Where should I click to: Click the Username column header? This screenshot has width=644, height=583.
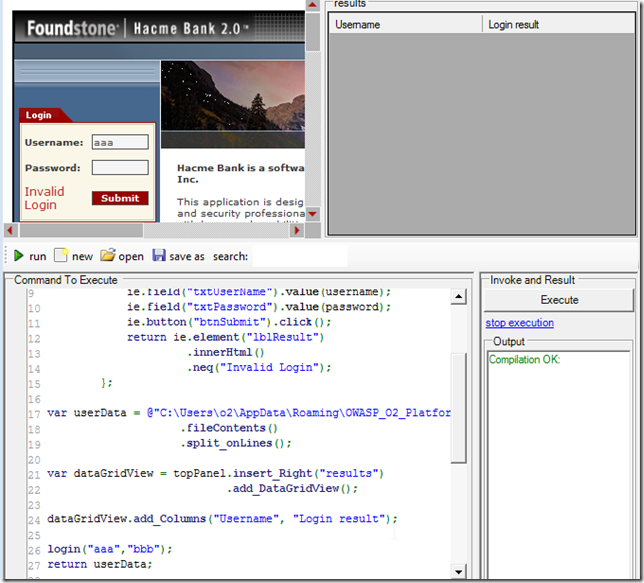(x=405, y=24)
